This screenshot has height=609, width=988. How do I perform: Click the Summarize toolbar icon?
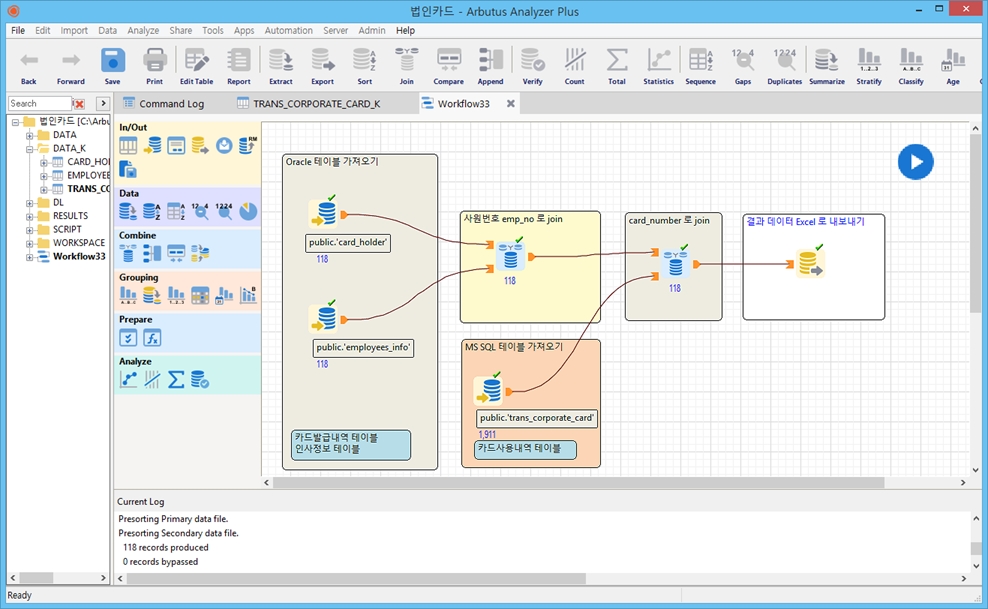tap(827, 61)
